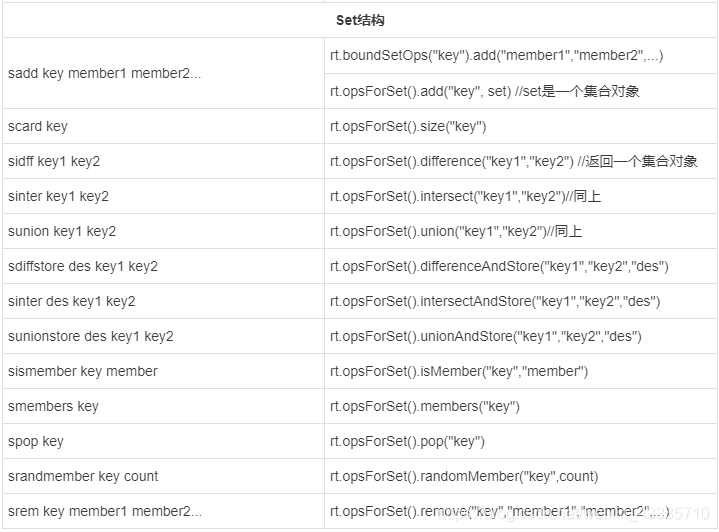Image resolution: width=719 pixels, height=532 pixels.
Task: Click the randomMember key count code cell
Action: (x=464, y=477)
